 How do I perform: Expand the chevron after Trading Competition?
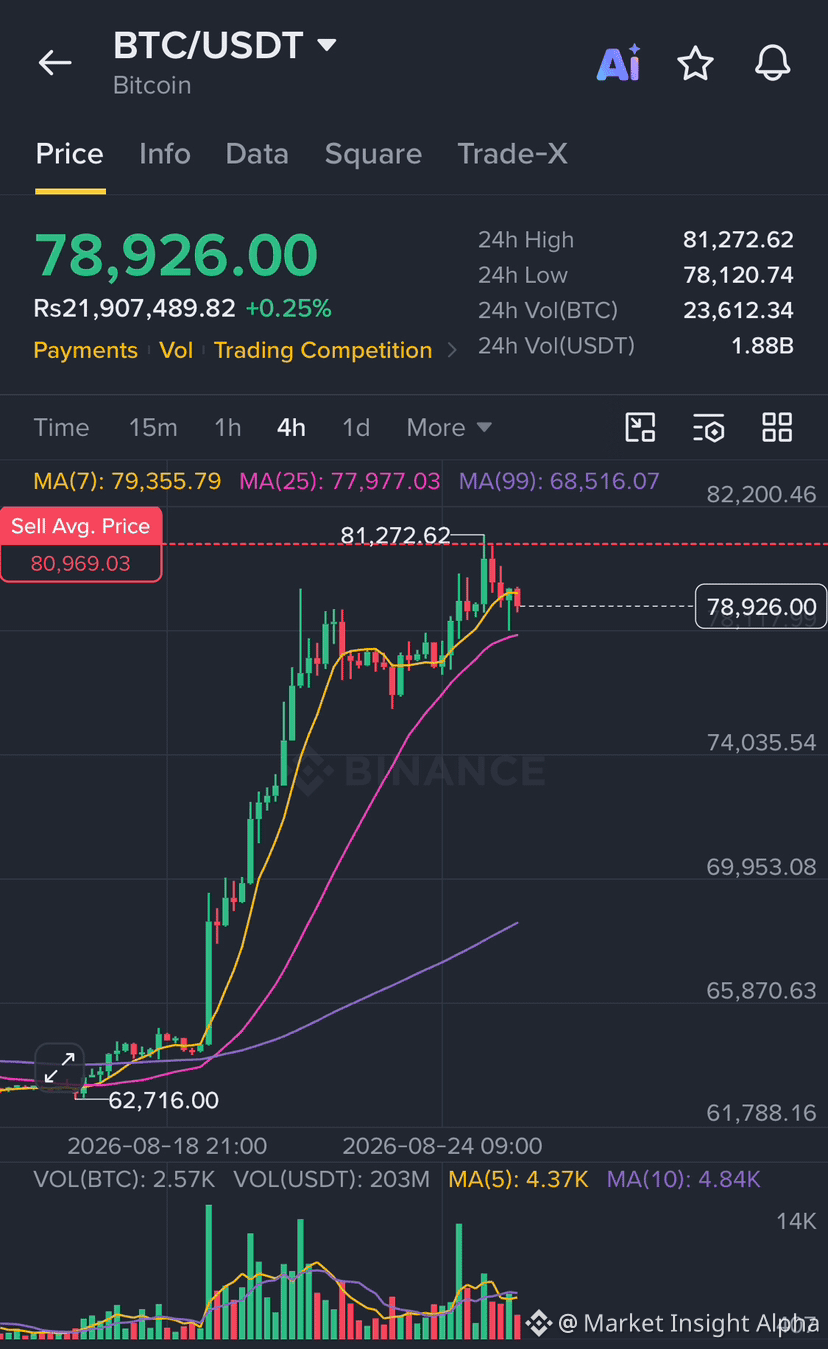point(452,350)
